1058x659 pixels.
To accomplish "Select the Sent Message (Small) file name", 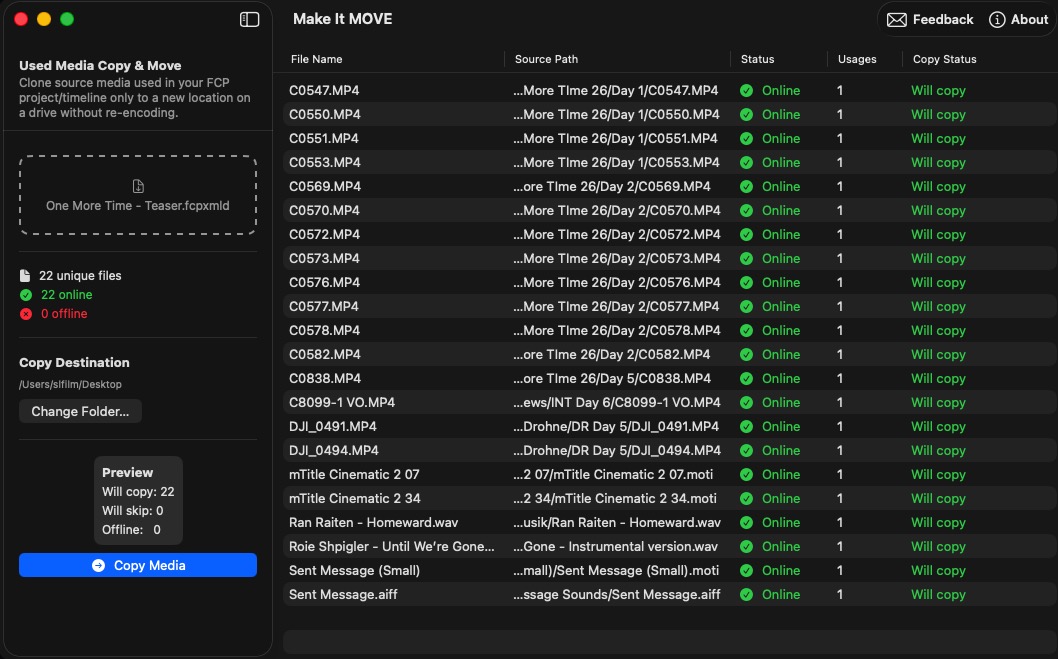I will [354, 571].
